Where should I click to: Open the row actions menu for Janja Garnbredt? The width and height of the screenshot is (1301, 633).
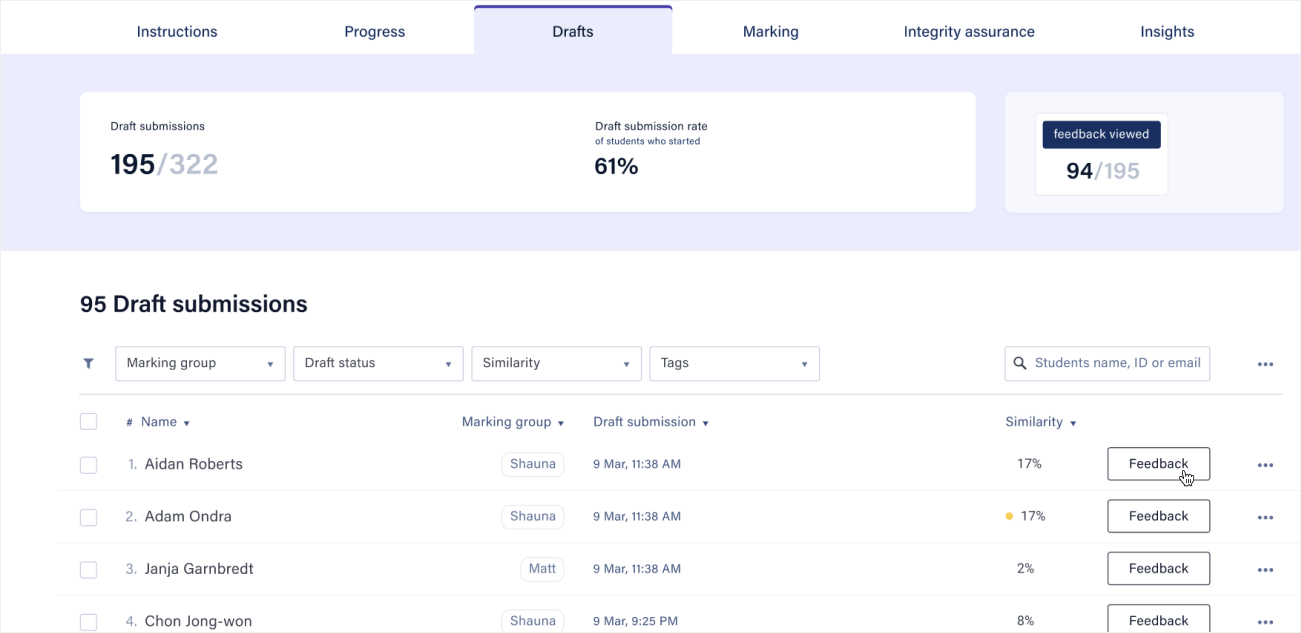point(1265,568)
